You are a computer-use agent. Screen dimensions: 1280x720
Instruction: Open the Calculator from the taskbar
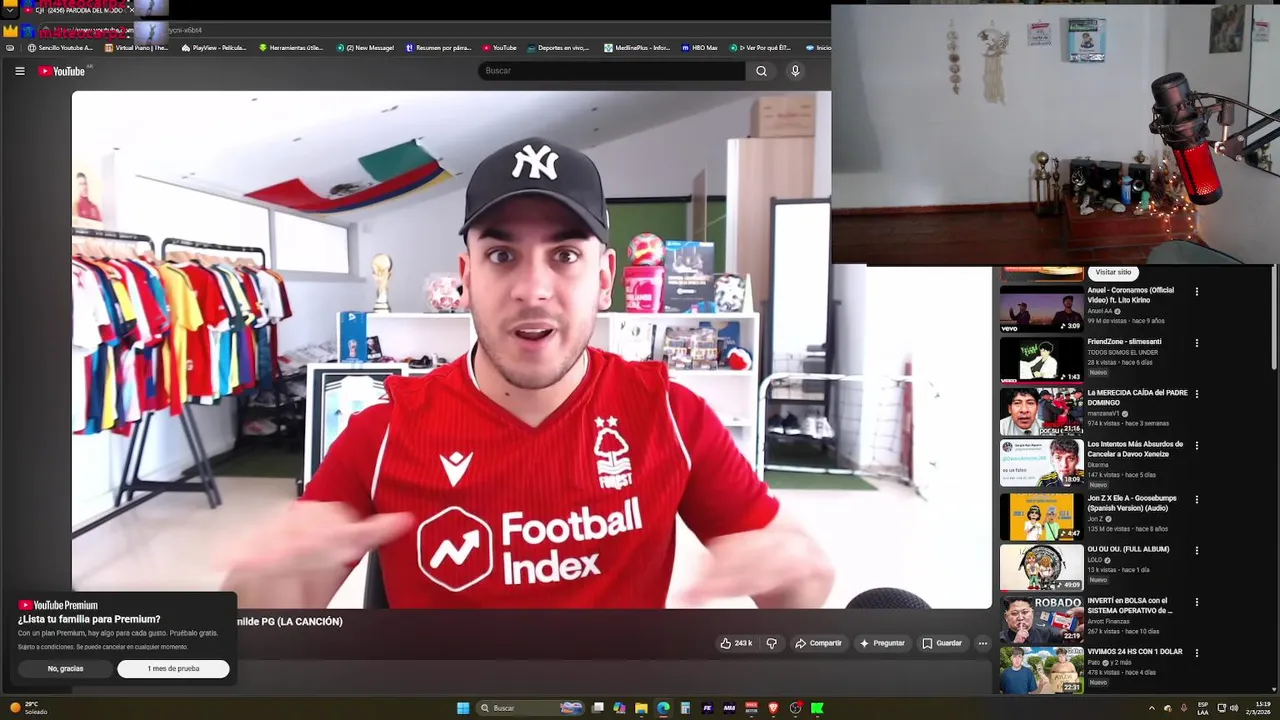pyautogui.click(x=685, y=708)
